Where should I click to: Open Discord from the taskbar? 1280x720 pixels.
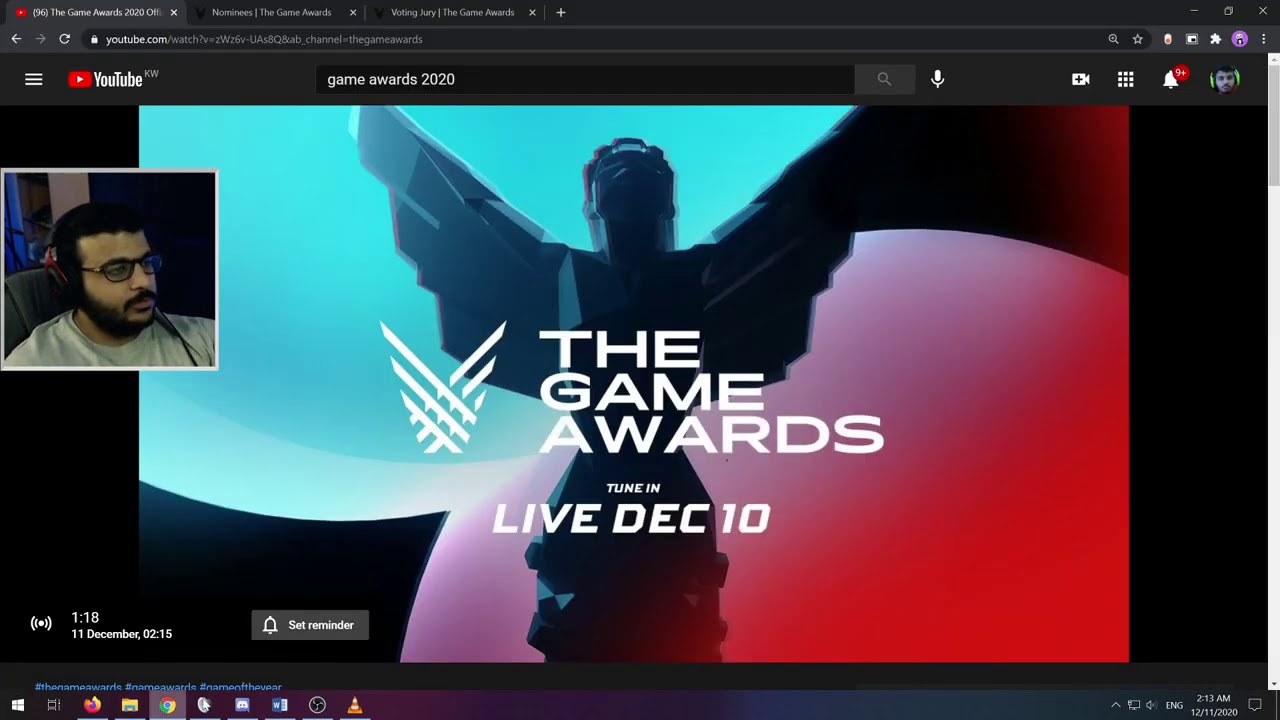[242, 705]
